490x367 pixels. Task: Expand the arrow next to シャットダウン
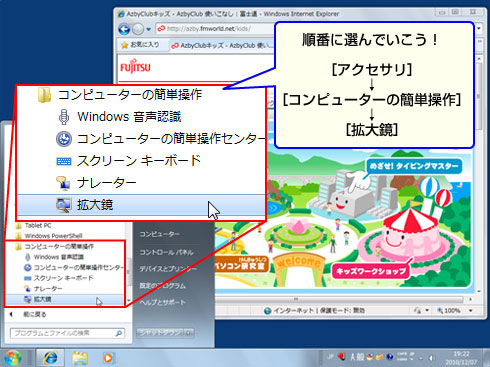189,333
